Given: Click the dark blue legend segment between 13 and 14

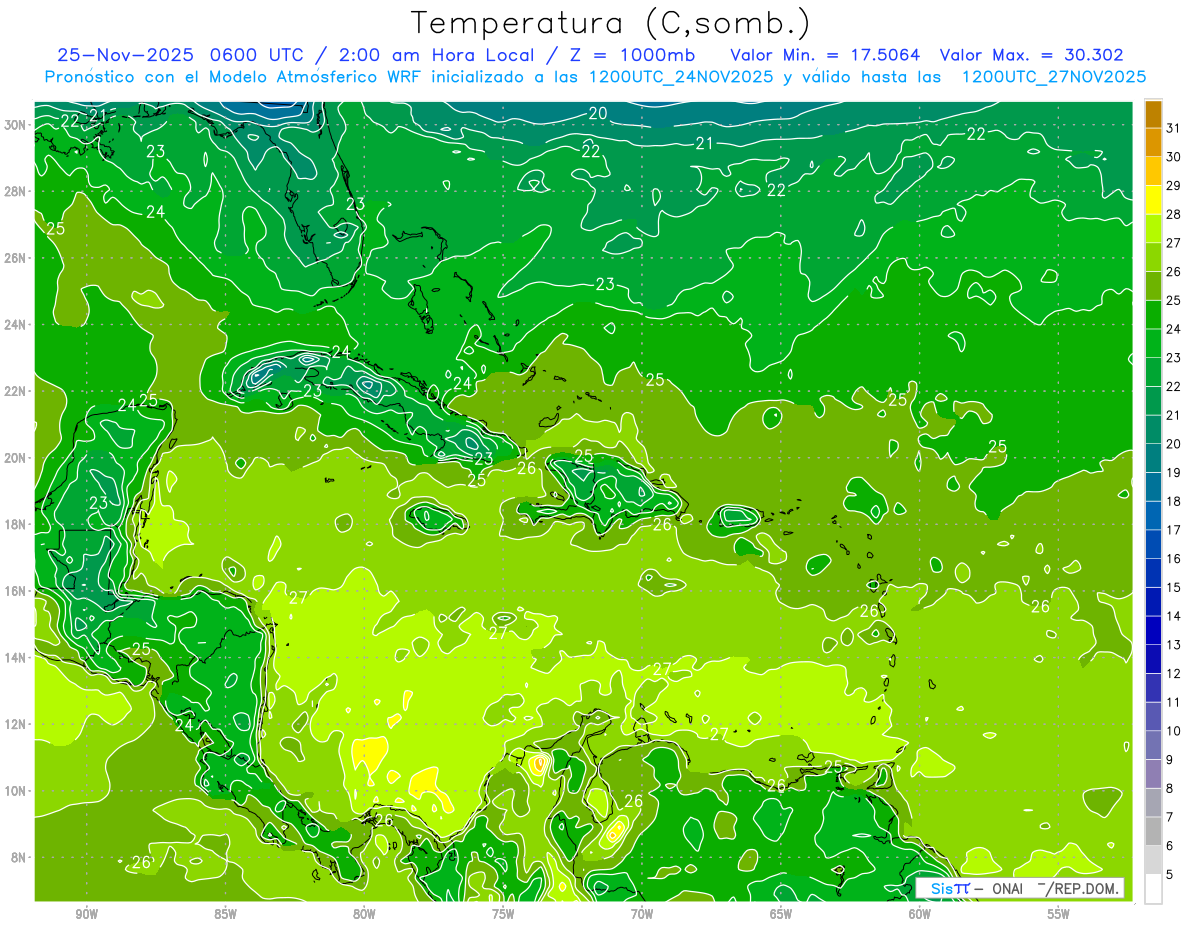Looking at the screenshot, I should pyautogui.click(x=1153, y=630).
